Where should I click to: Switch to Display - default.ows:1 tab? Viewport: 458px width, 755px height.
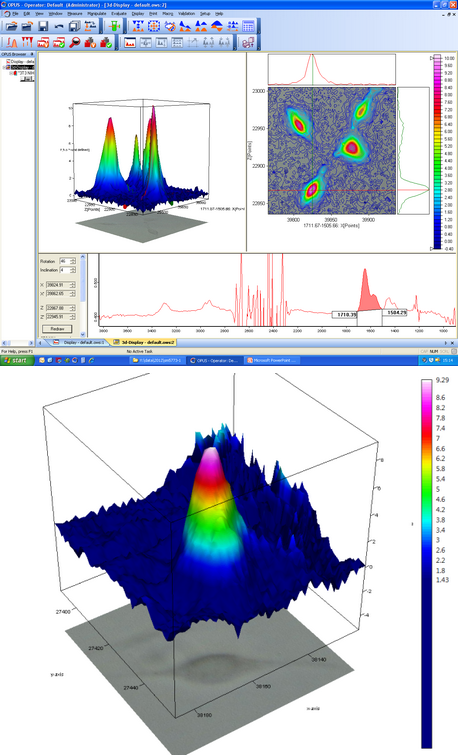pyautogui.click(x=79, y=342)
